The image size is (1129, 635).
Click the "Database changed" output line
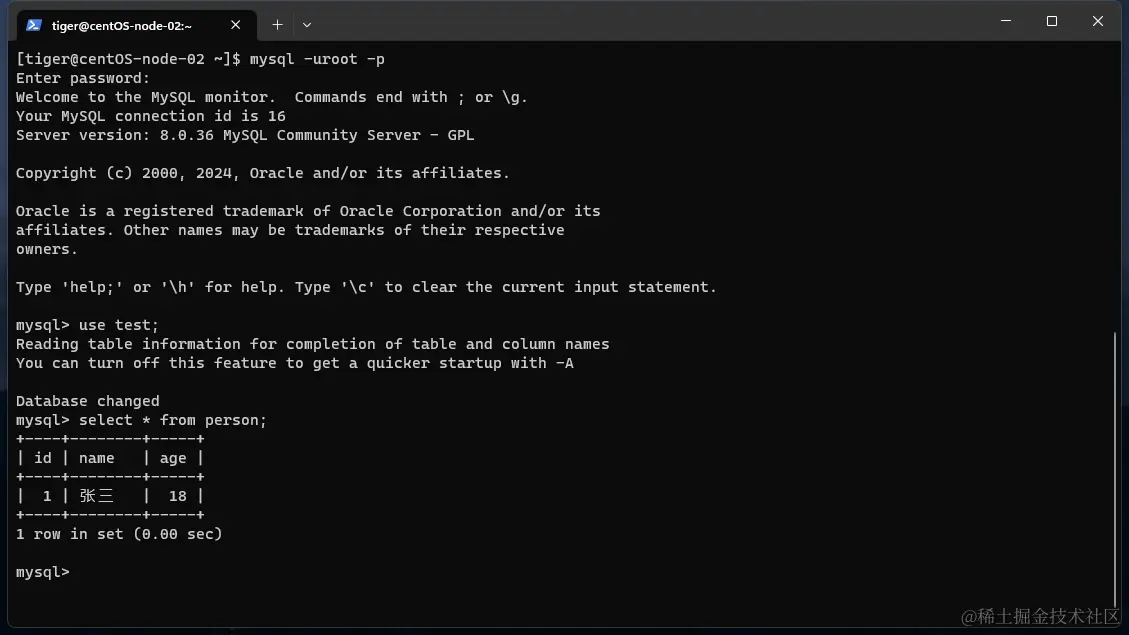(x=87, y=401)
